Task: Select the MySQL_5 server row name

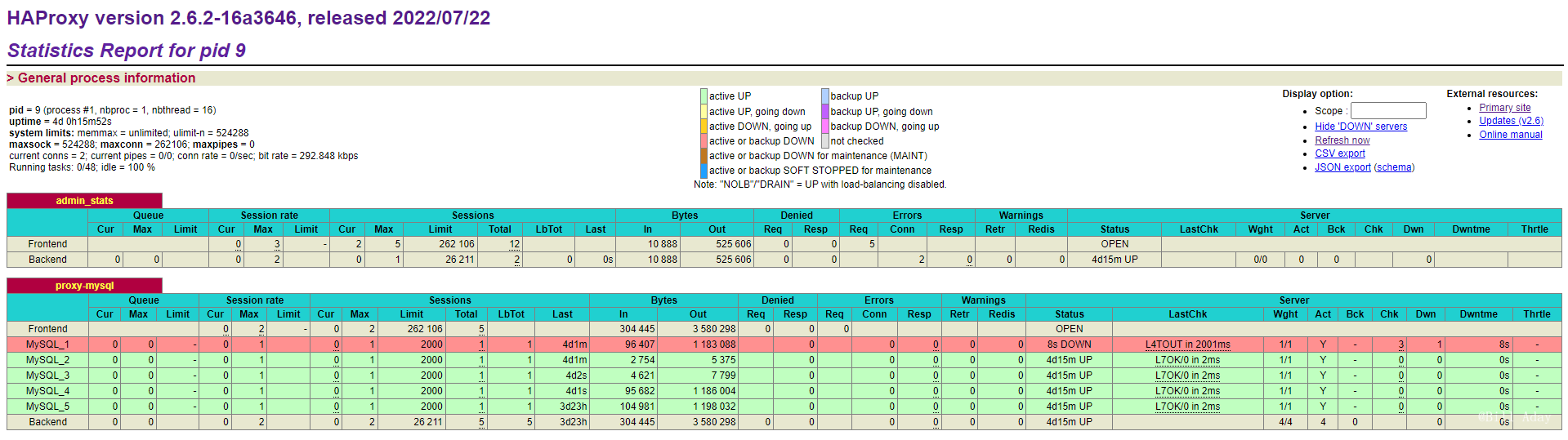Action: tap(47, 407)
